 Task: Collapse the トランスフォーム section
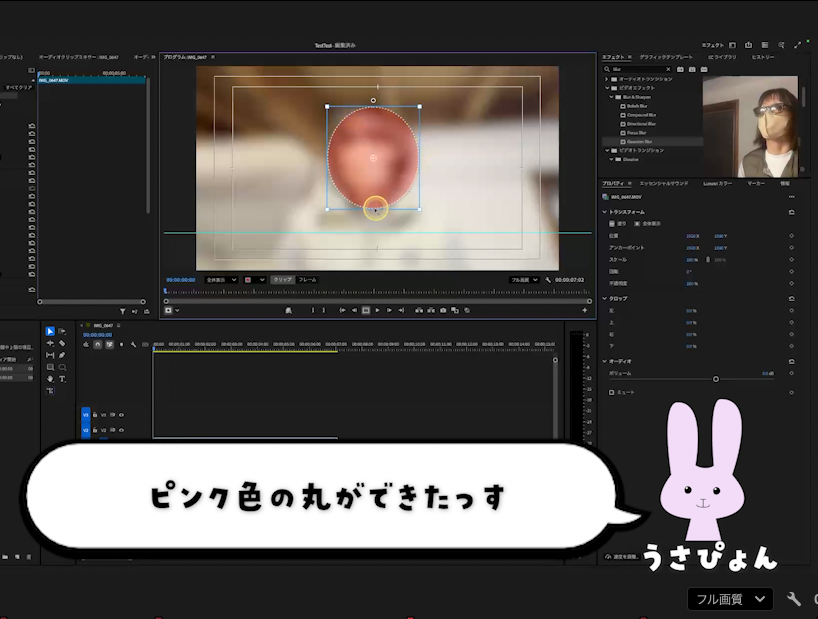point(604,212)
